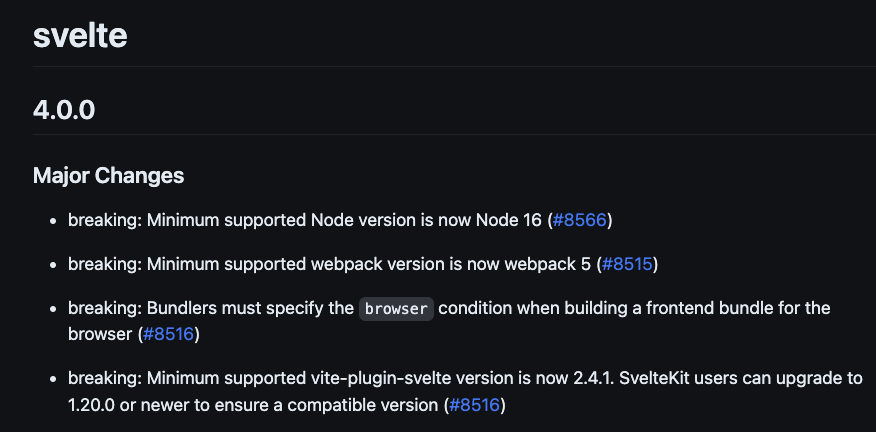Click the bullet marker of Bundlers item
The image size is (876, 432).
54,308
